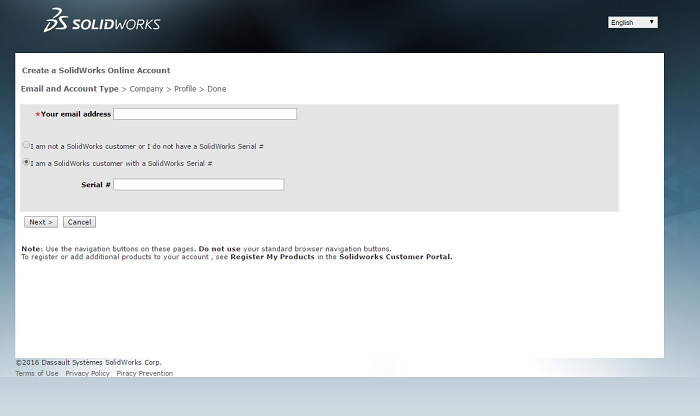The width and height of the screenshot is (700, 416).
Task: Click the 'Email and Account Type' step
Action: (x=70, y=89)
